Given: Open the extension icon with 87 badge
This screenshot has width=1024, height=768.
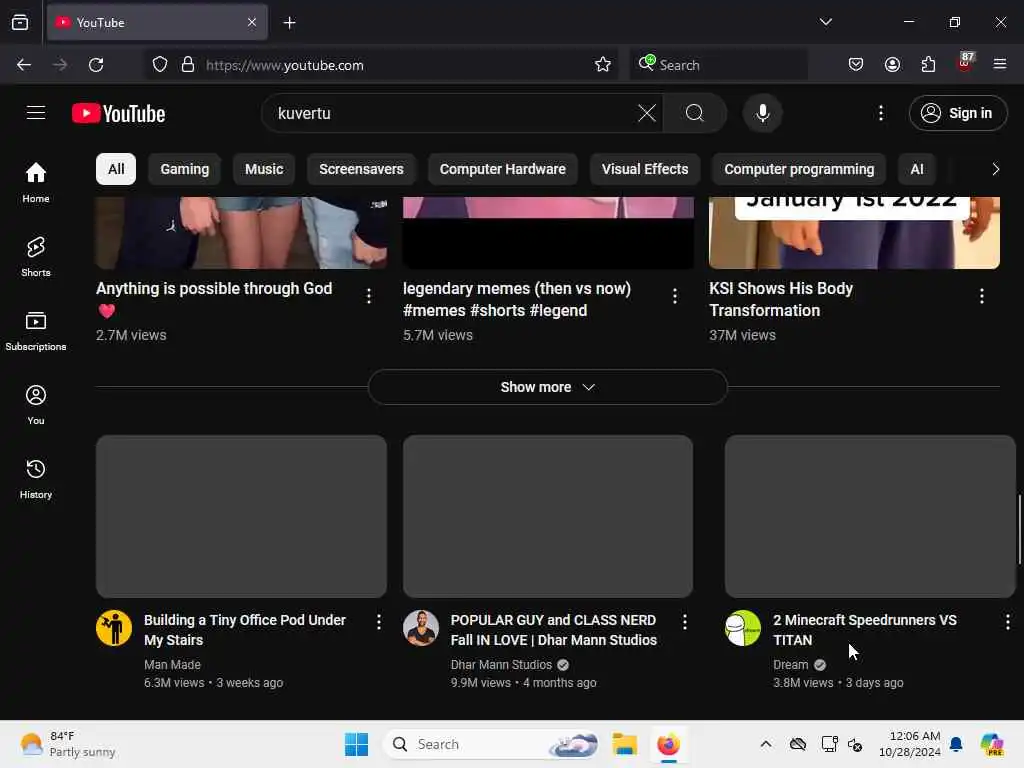Looking at the screenshot, I should click(965, 63).
